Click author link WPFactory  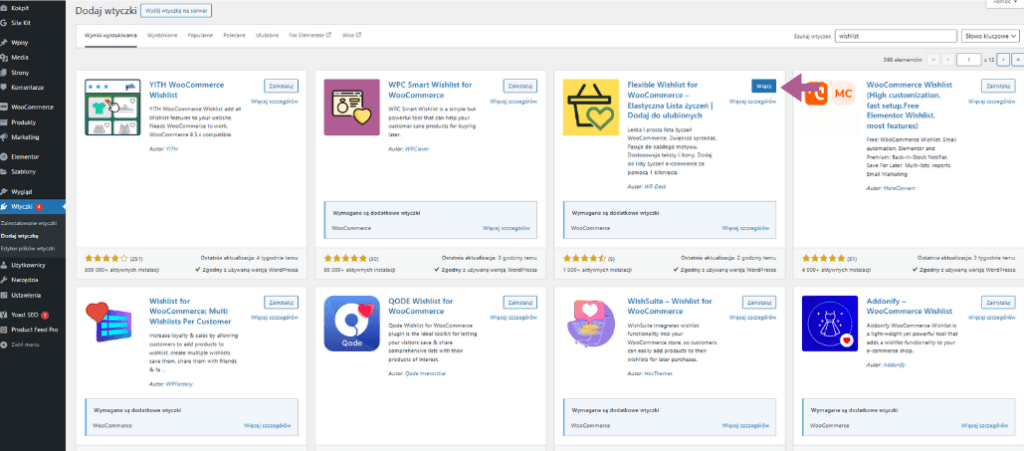point(178,384)
